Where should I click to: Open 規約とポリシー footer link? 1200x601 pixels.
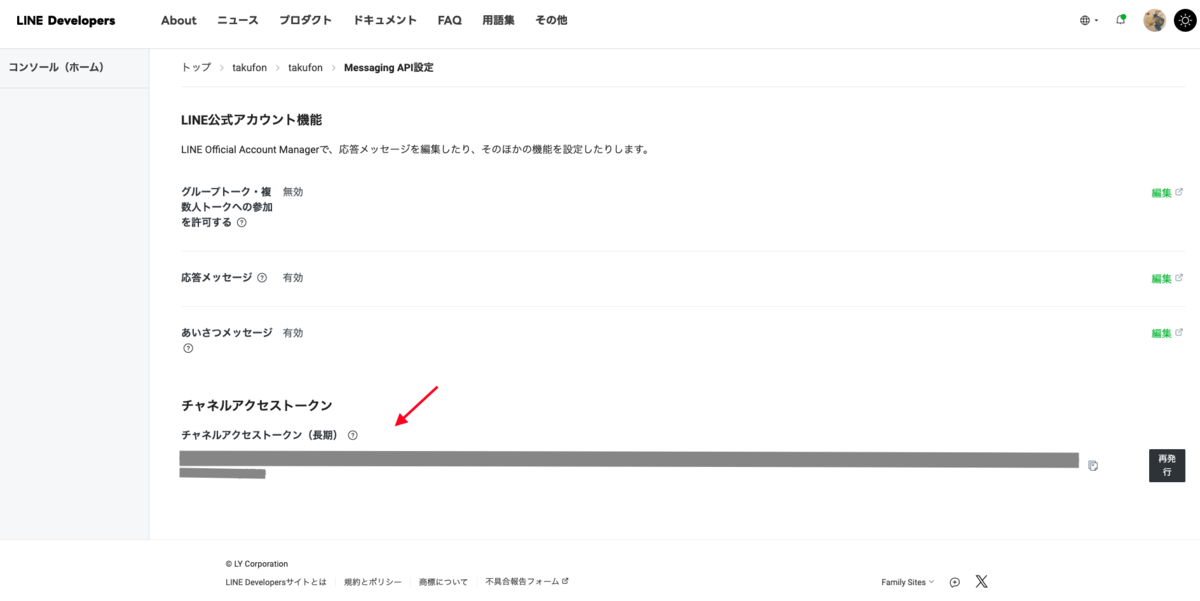373,582
